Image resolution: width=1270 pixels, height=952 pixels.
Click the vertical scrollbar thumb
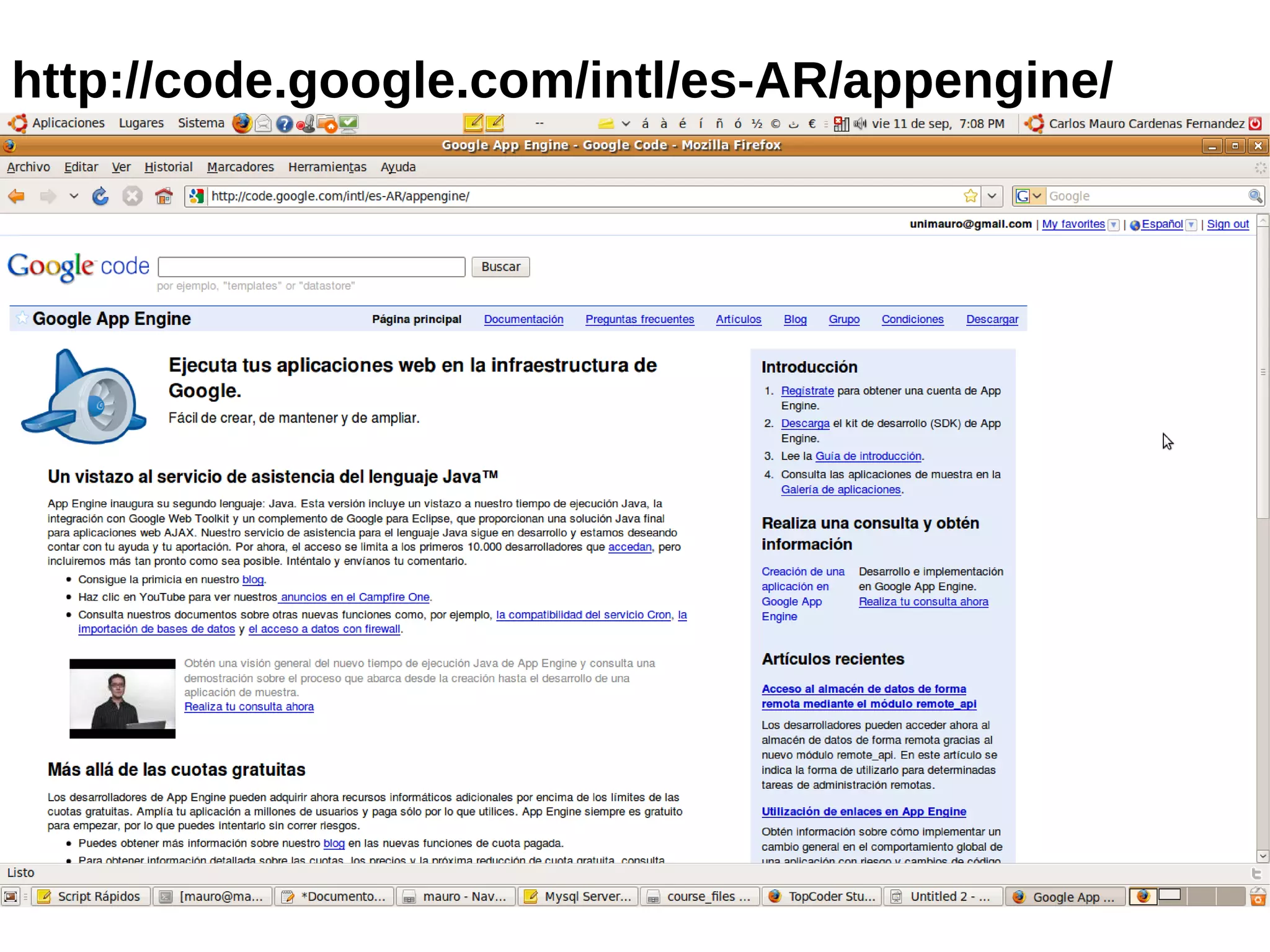point(1263,372)
